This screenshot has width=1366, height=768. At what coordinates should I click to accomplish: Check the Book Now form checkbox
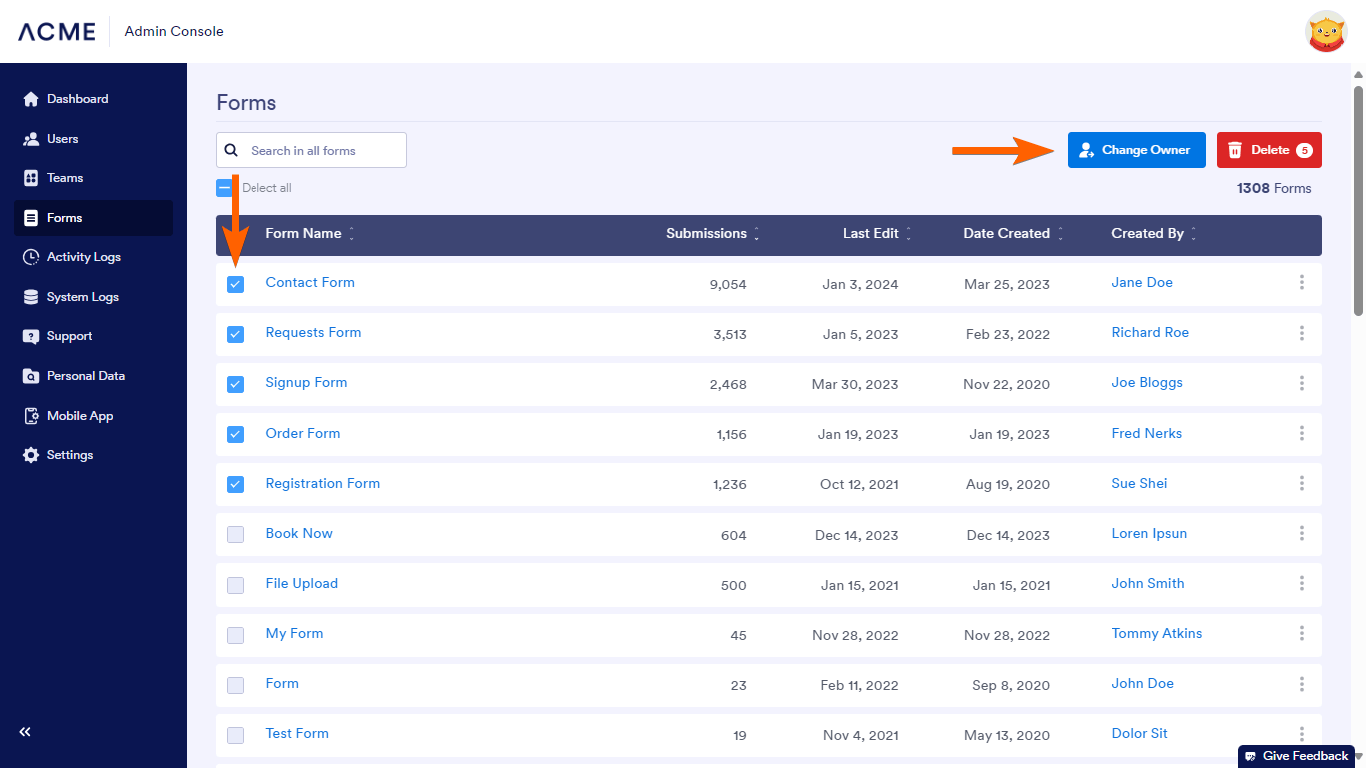235,534
